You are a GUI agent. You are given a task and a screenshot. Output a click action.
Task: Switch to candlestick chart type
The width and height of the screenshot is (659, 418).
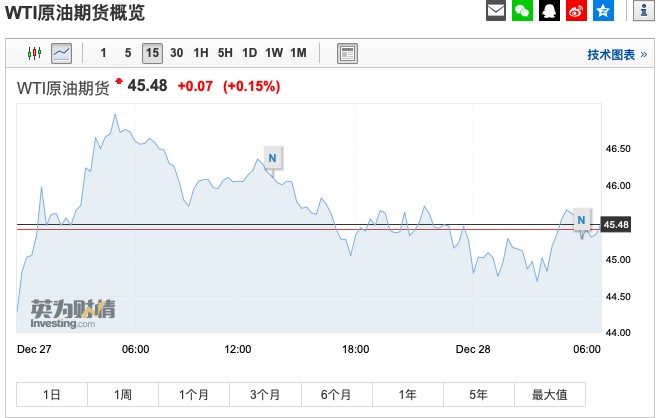[35, 53]
